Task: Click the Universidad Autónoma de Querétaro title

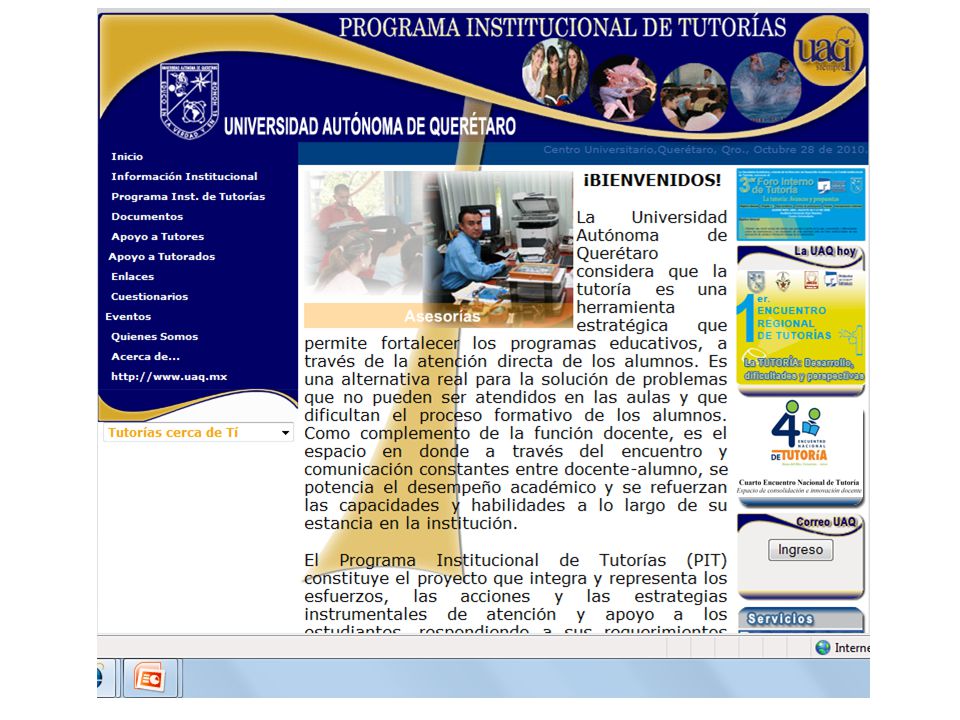Action: click(370, 126)
